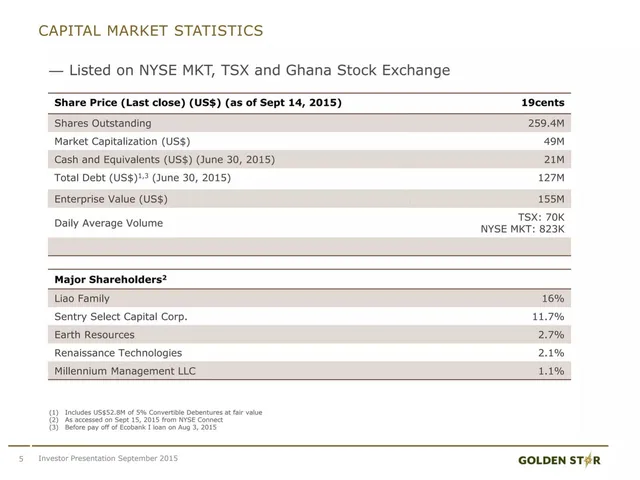Click the '155M' enterprise value figure
This screenshot has height=480, width=640.
[551, 199]
